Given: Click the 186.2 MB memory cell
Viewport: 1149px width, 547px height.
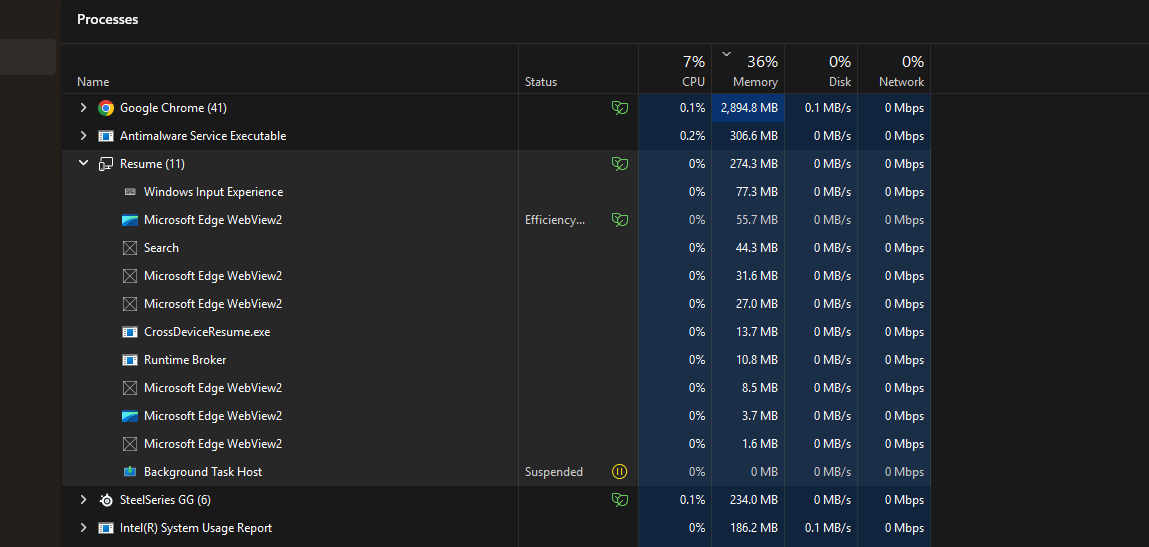Looking at the screenshot, I should coord(748,528).
